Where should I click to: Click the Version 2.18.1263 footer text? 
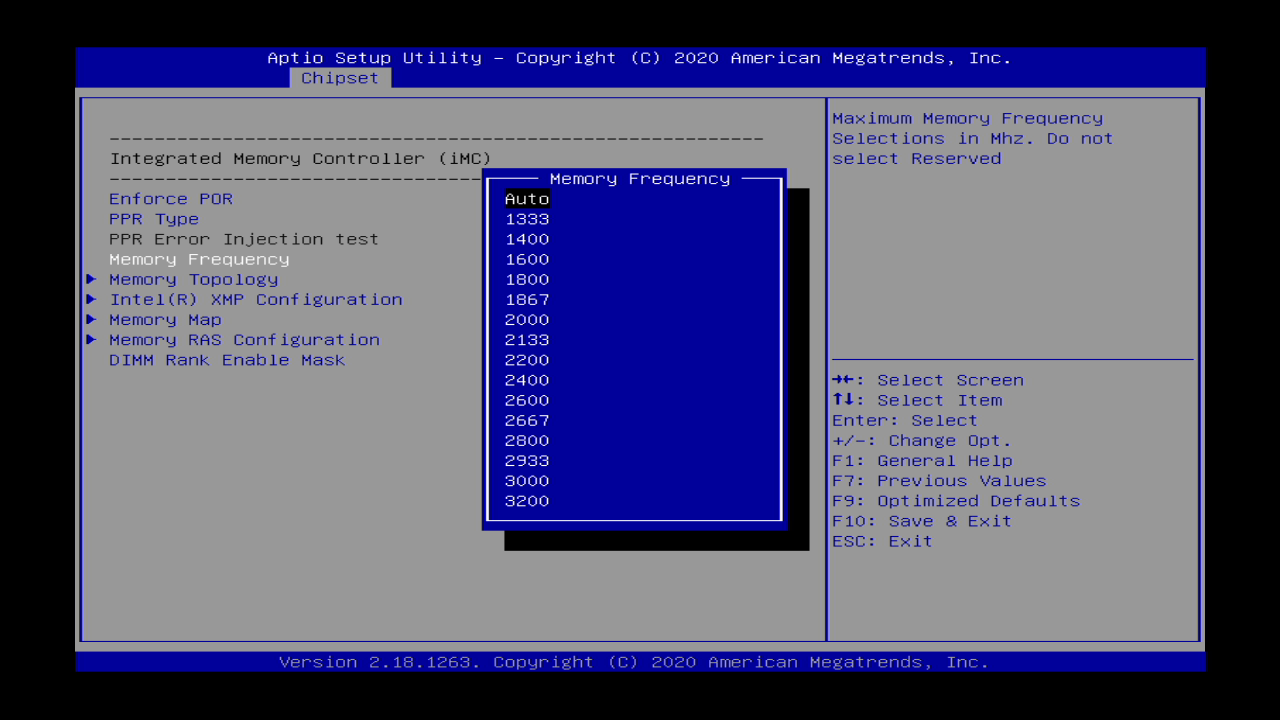point(634,662)
